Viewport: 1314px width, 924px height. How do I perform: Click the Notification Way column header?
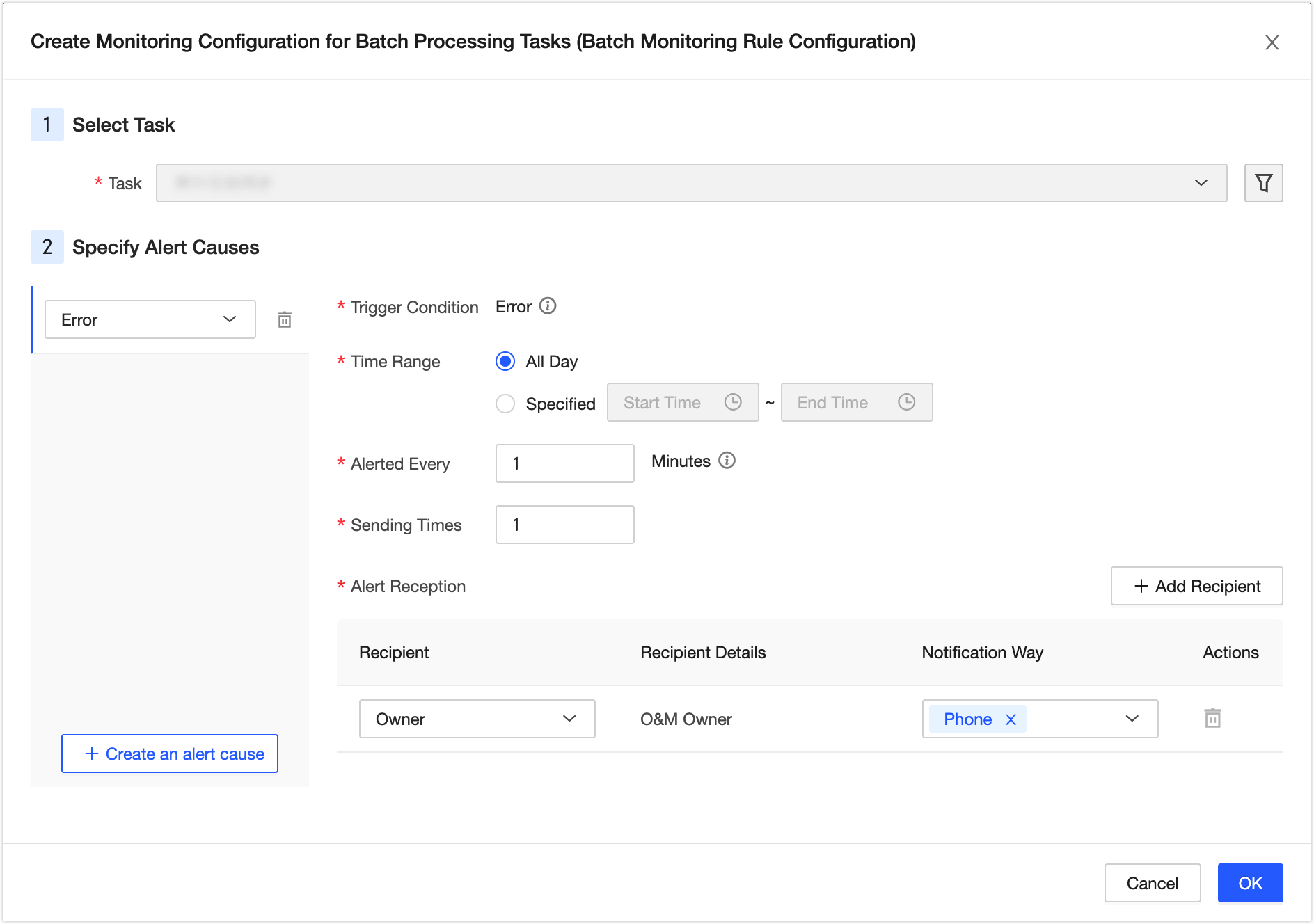pyautogui.click(x=982, y=653)
